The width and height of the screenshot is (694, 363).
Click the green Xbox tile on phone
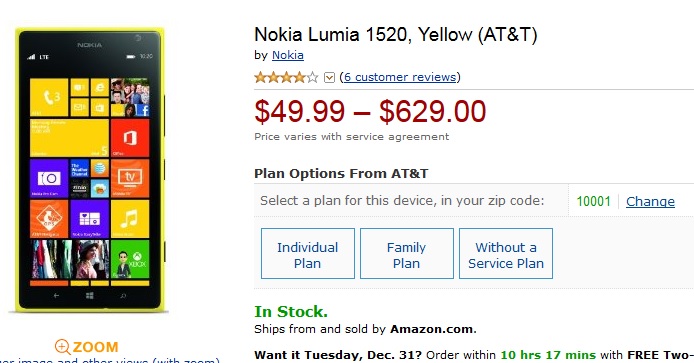point(130,259)
